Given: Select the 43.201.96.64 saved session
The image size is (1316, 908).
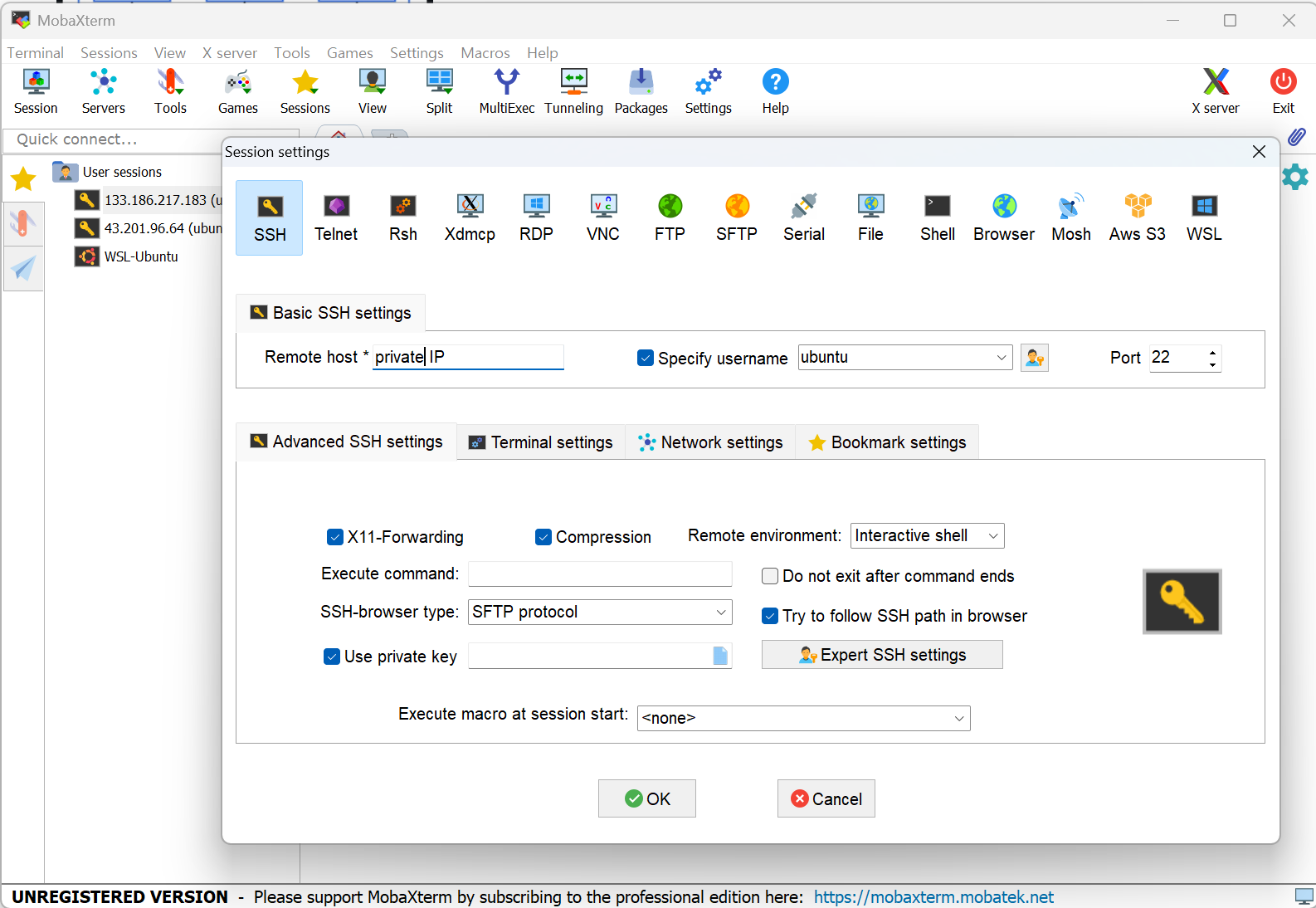Looking at the screenshot, I should pos(149,228).
